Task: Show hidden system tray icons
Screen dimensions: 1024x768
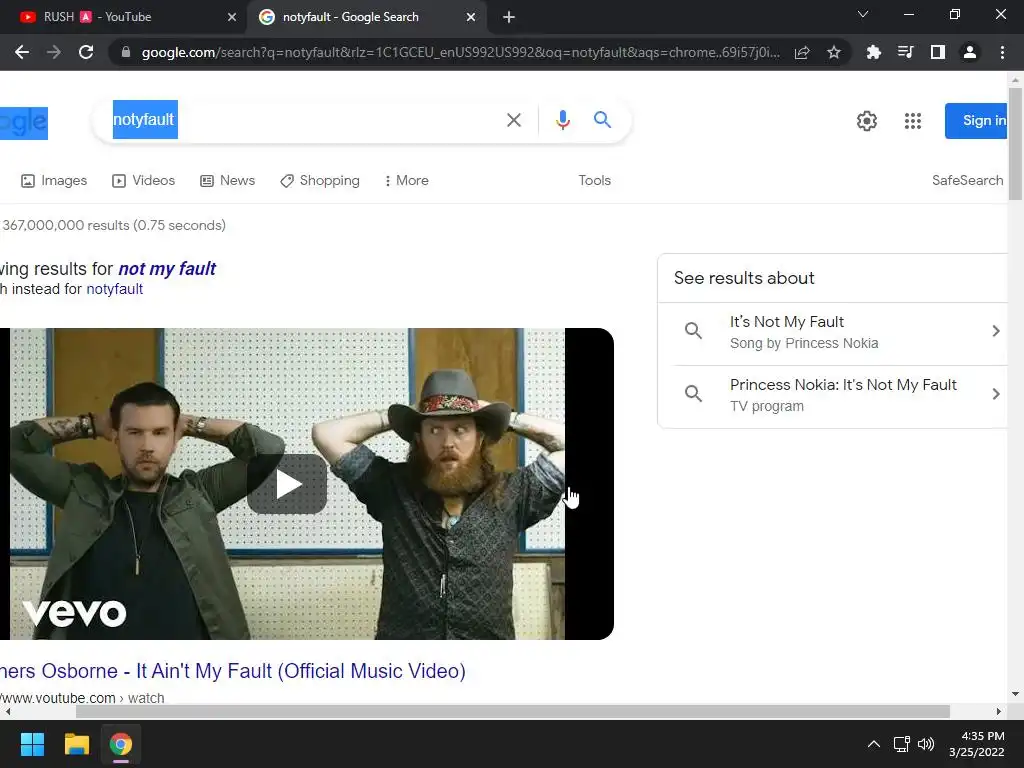Action: [873, 744]
